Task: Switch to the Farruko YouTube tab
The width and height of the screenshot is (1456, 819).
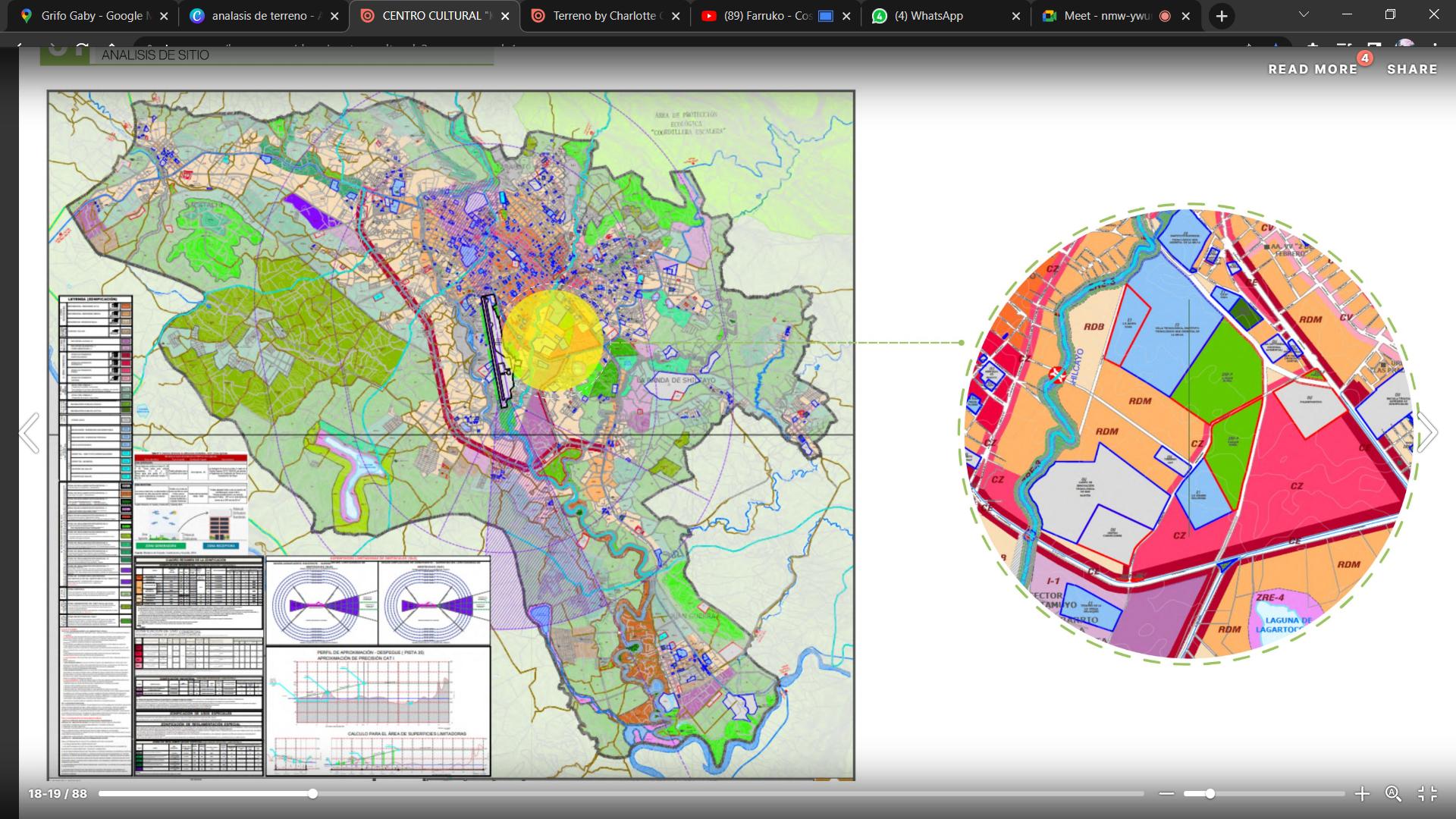Action: [766, 16]
